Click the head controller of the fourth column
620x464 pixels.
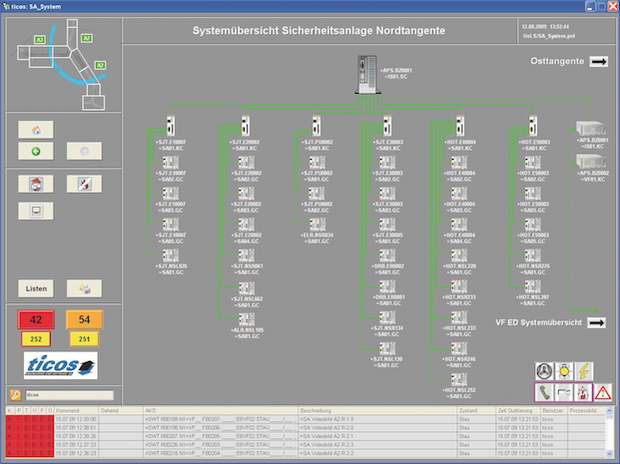click(388, 125)
